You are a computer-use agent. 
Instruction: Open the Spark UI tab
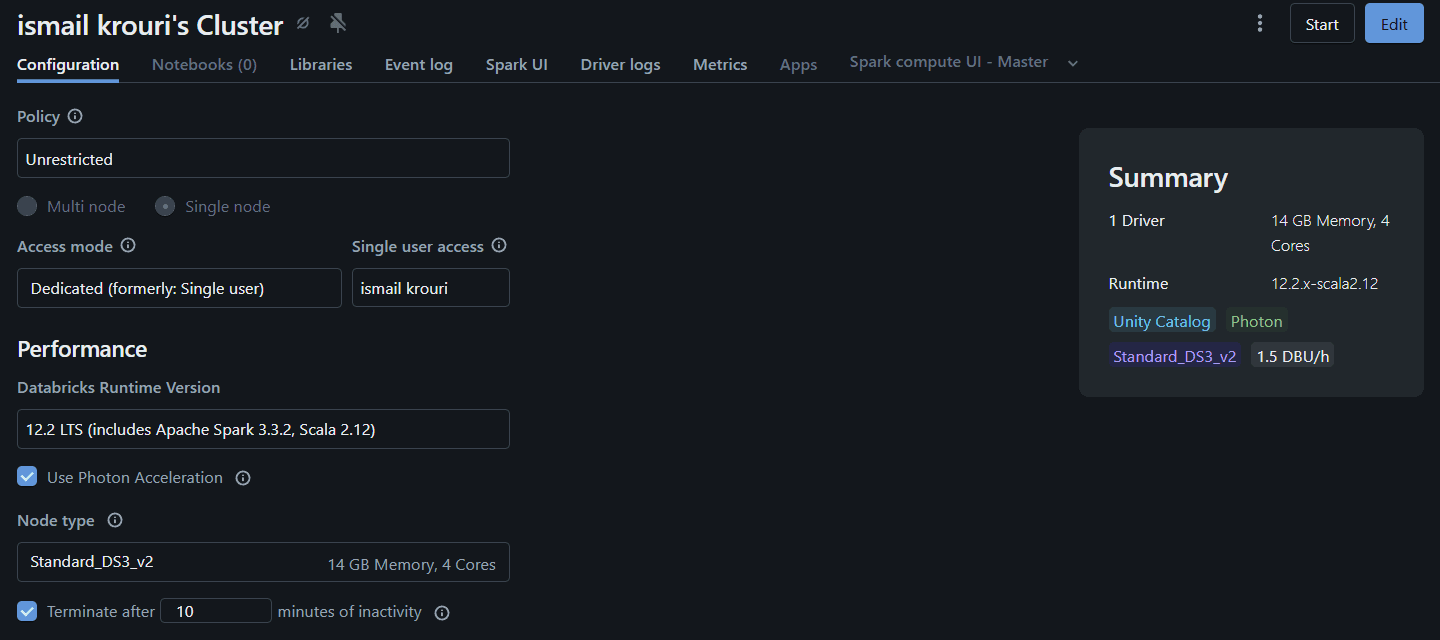(517, 65)
